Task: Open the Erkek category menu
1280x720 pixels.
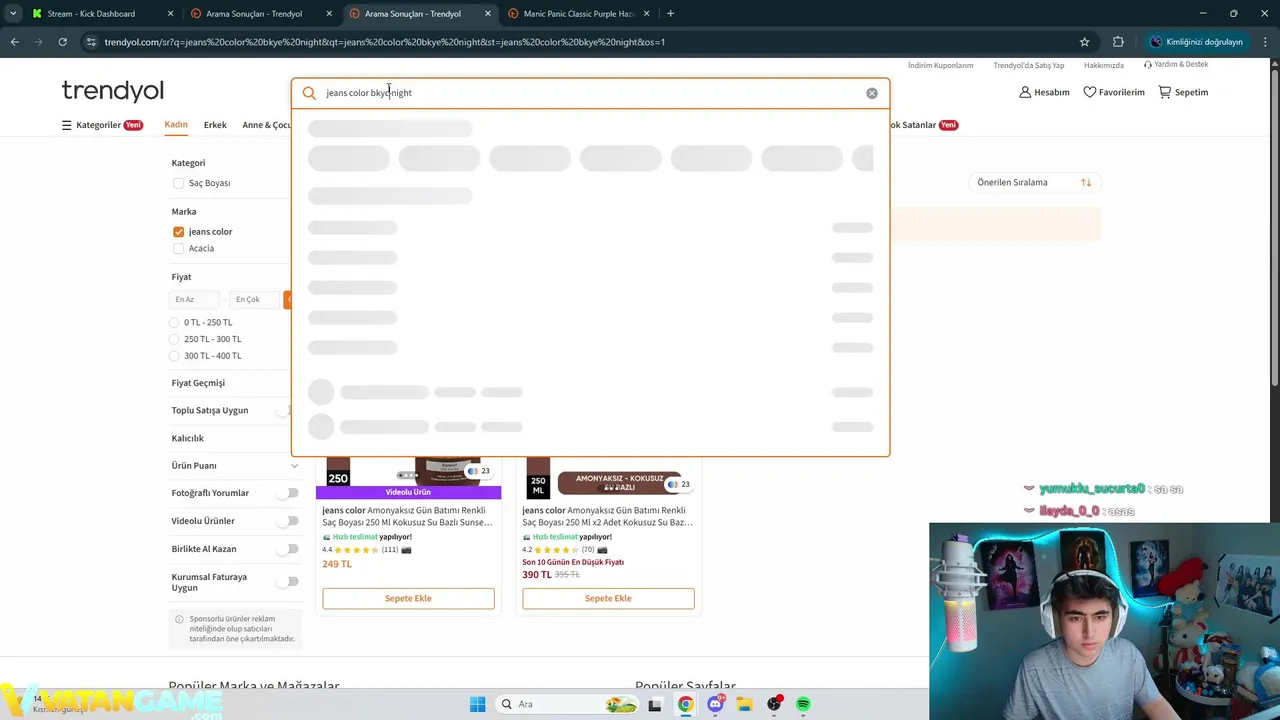Action: pos(215,125)
